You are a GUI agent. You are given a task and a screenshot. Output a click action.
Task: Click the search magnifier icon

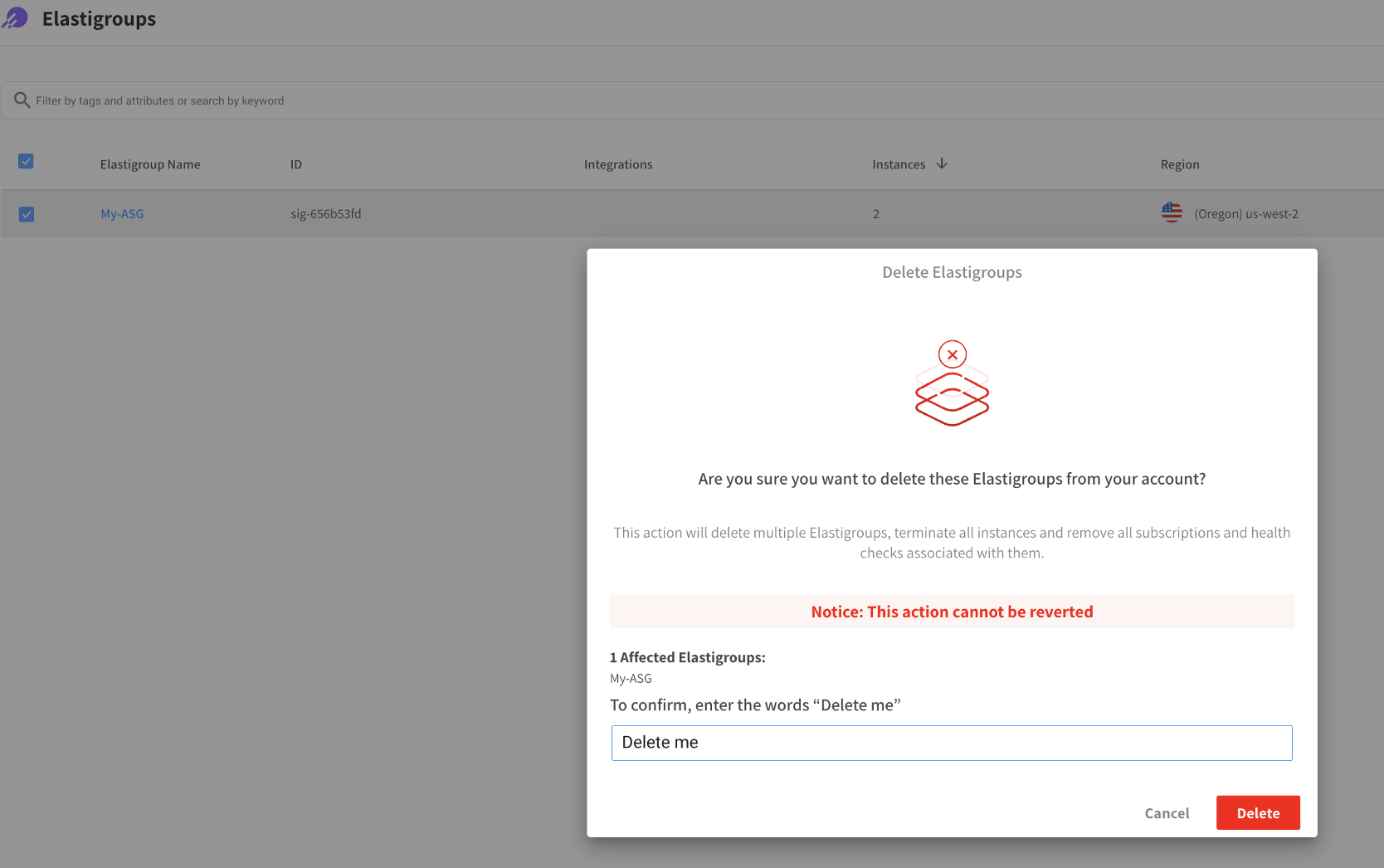22,100
